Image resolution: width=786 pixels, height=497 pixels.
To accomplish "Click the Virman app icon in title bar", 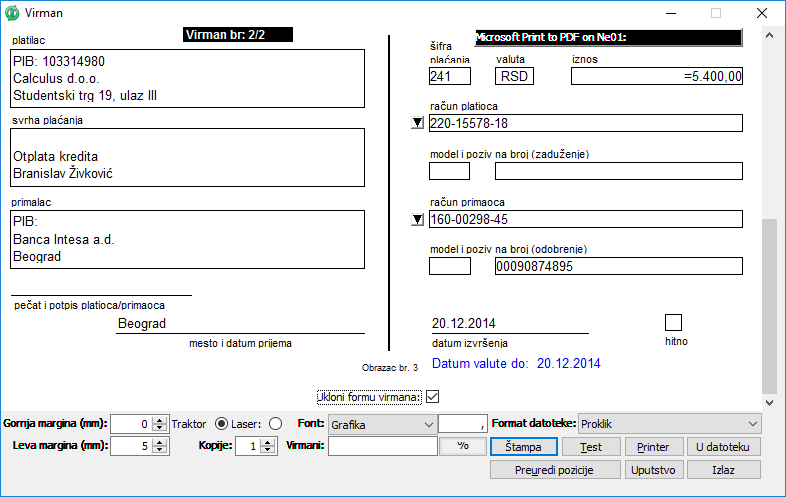I will click(11, 13).
